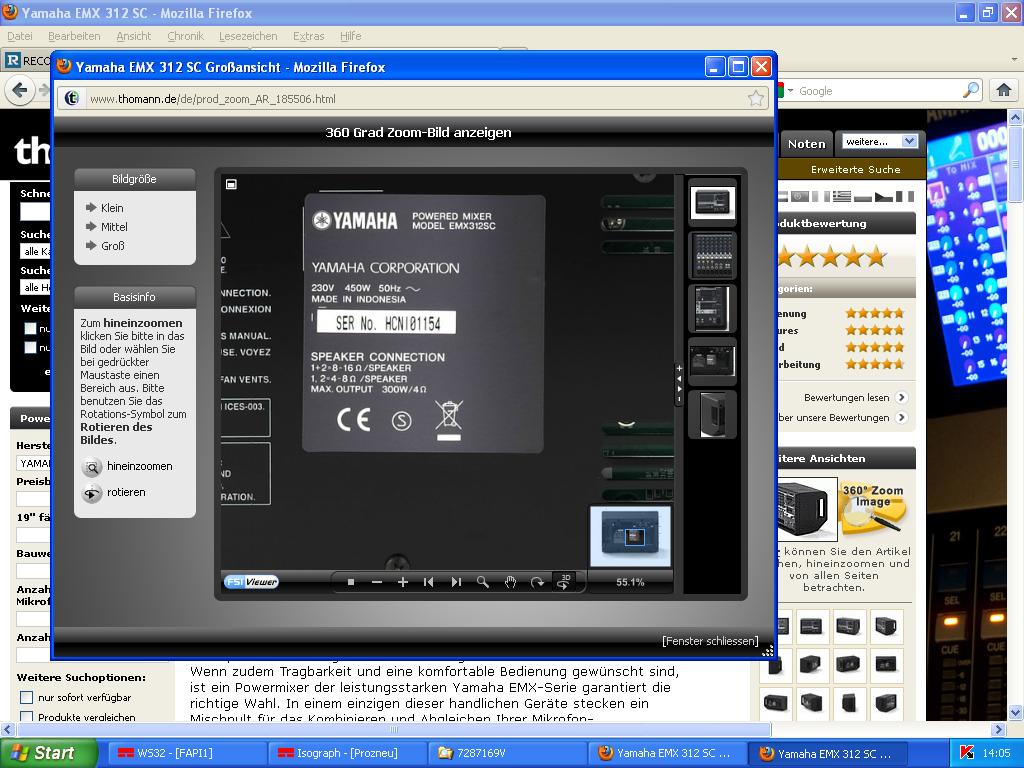The width and height of the screenshot is (1024, 768).
Task: Open the 'weitere...' dropdown
Action: click(880, 141)
